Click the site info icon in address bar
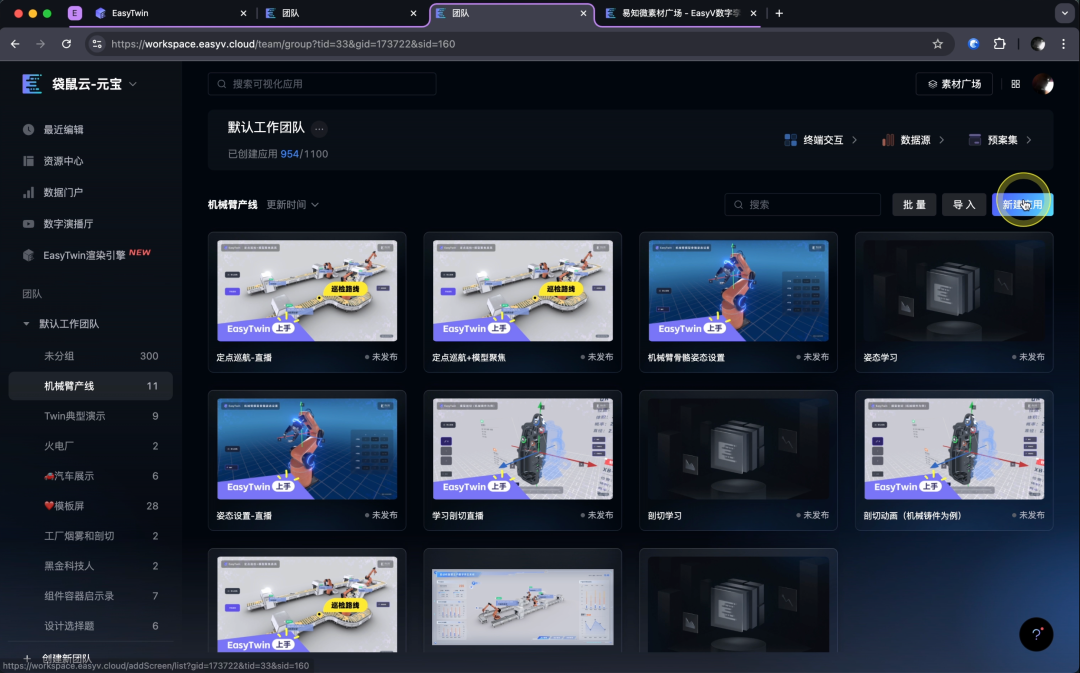1080x673 pixels. (x=97, y=44)
